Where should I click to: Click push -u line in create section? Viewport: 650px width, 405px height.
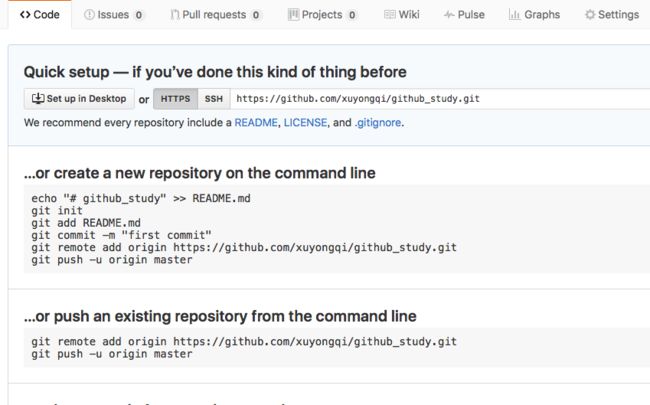coord(112,260)
